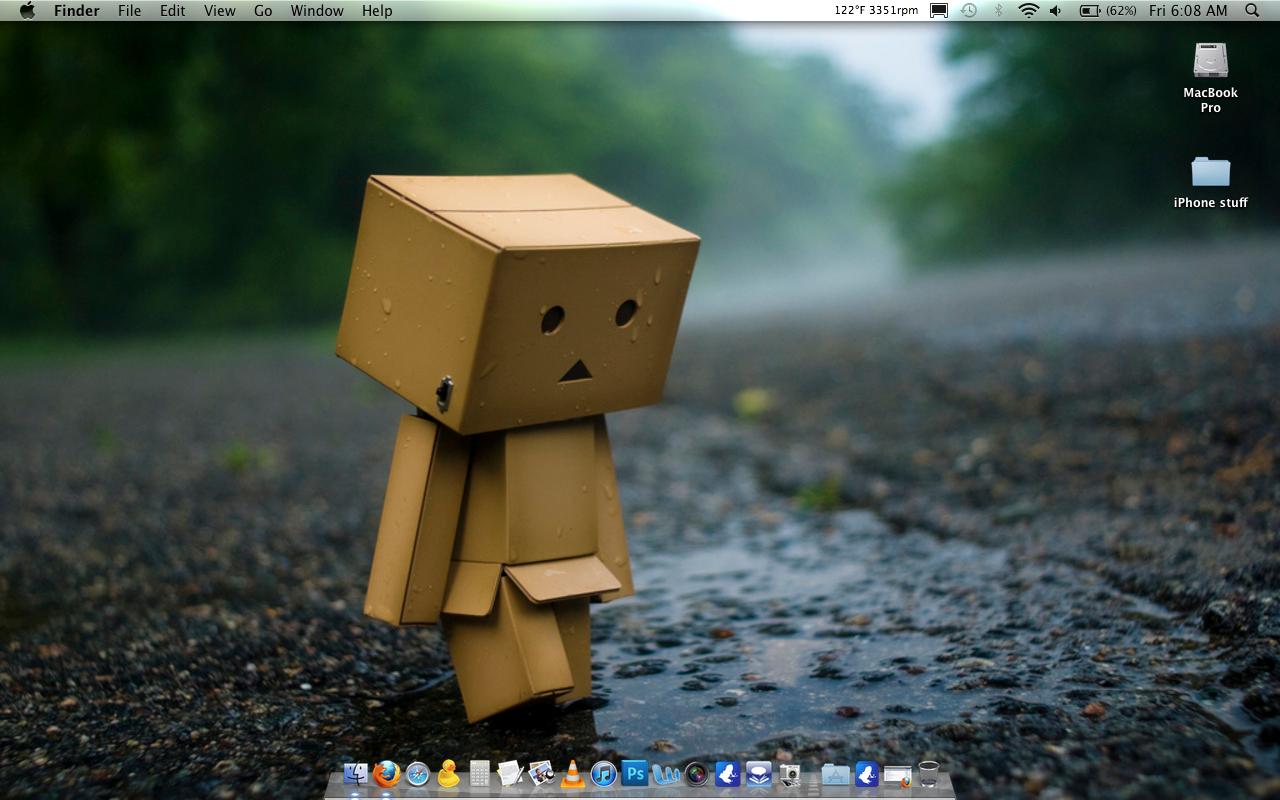Open Safari compass icon in dock
This screenshot has height=800, width=1280.
[417, 774]
